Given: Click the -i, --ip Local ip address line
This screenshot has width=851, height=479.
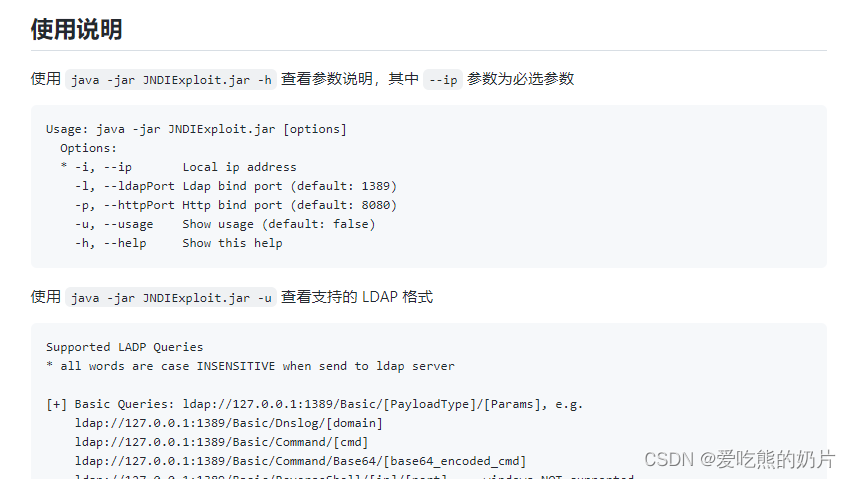Looking at the screenshot, I should 179,167.
